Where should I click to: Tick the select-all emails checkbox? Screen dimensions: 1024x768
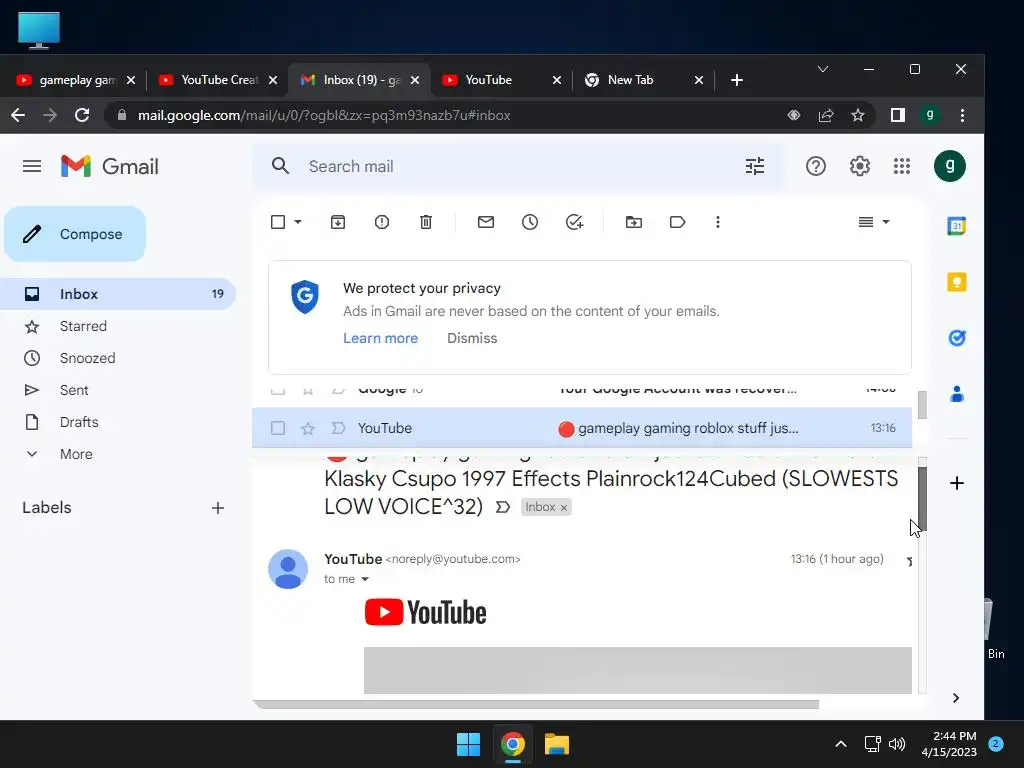[278, 222]
